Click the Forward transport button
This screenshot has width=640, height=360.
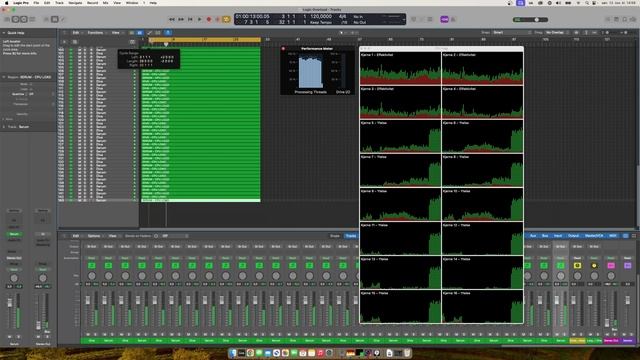point(181,19)
